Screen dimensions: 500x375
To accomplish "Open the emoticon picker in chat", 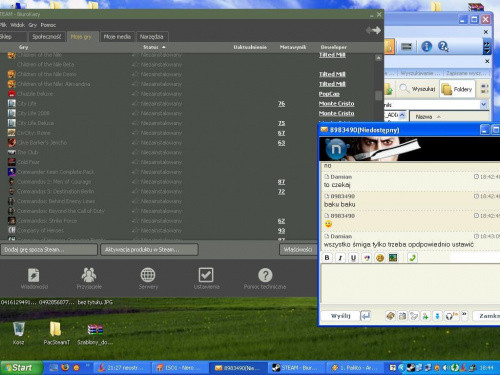I will coord(380,258).
